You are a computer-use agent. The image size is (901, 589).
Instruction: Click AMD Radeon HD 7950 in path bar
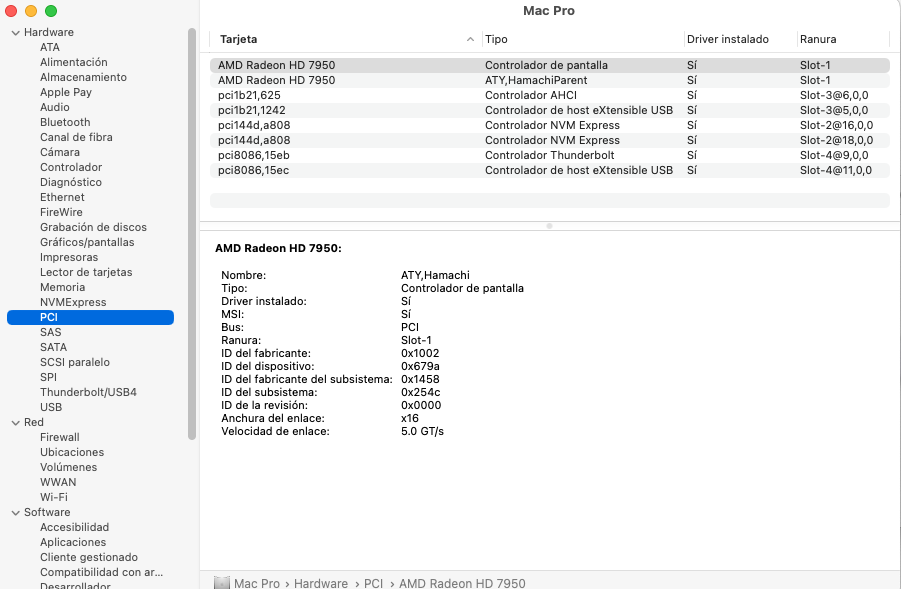pyautogui.click(x=462, y=583)
